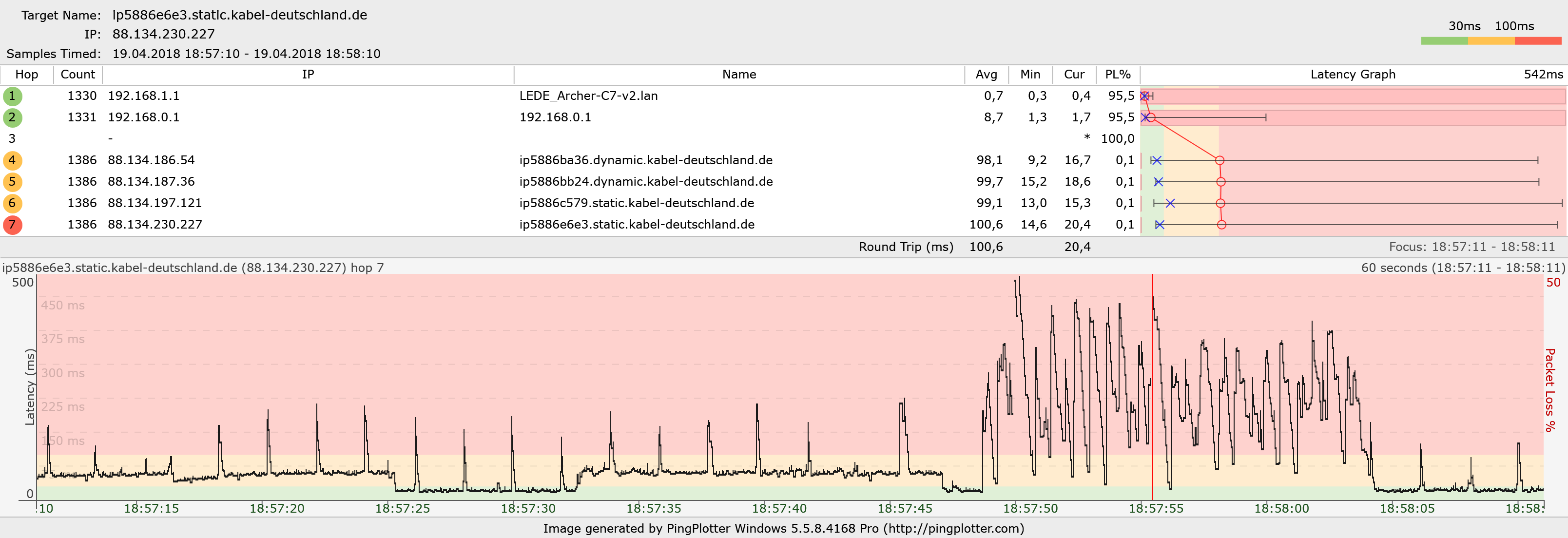Click the Target Name hostname in header
The height and width of the screenshot is (538, 1568).
point(240,15)
